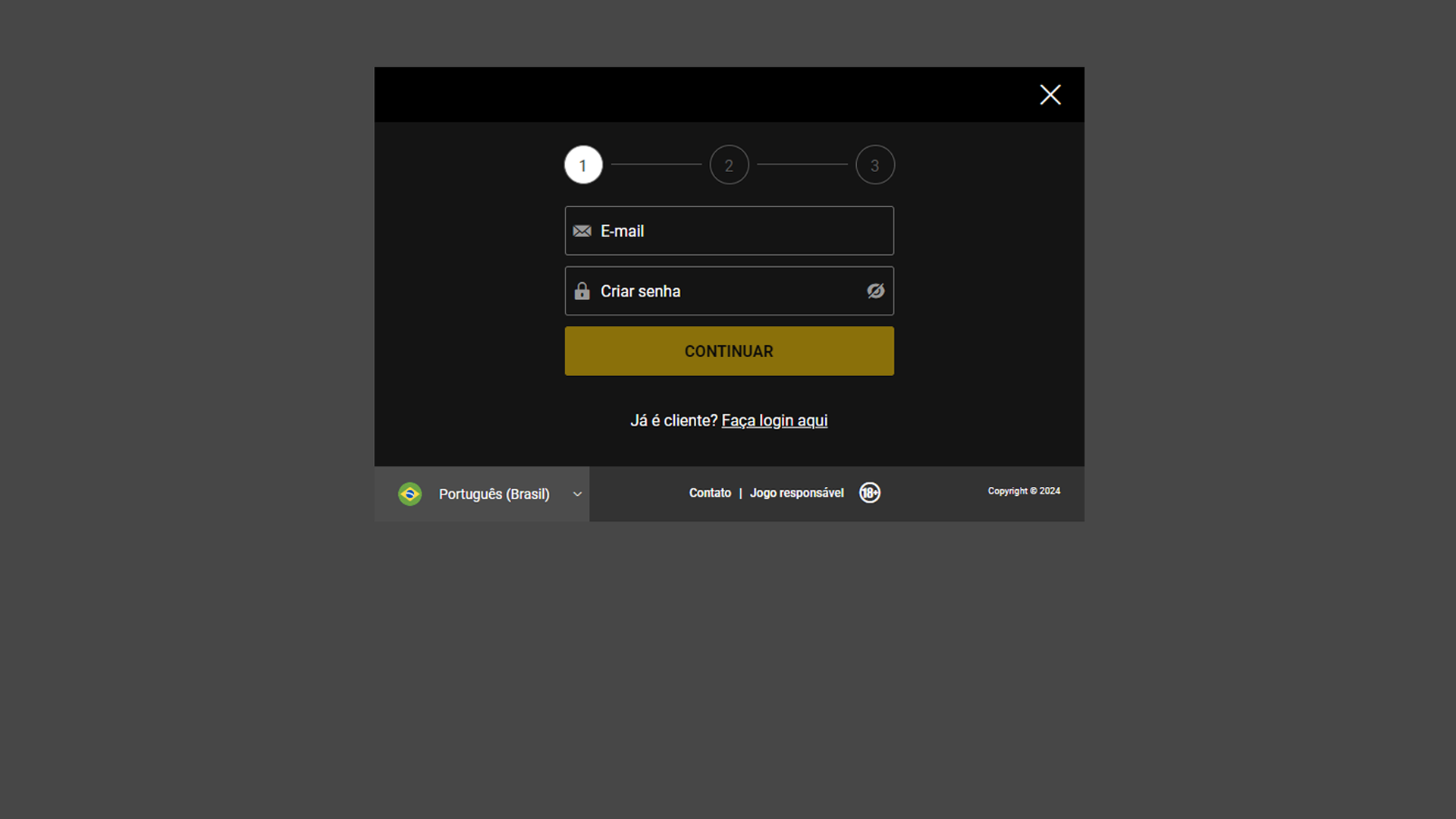Click the padlock icon in password field
The image size is (1456, 819).
(582, 291)
